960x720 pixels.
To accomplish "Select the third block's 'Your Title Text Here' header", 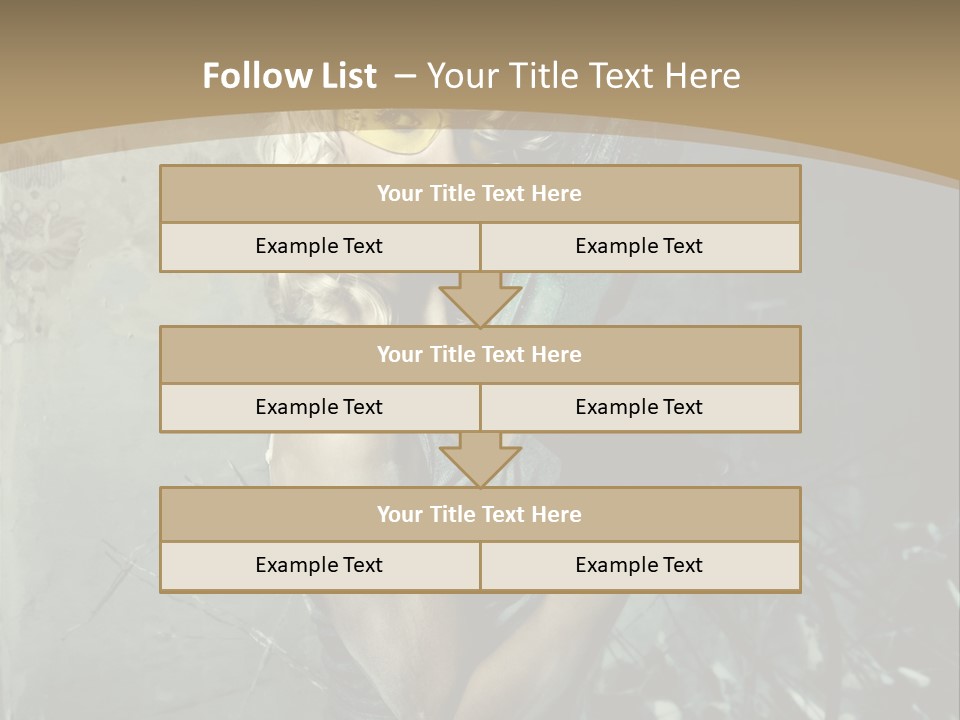I will click(480, 514).
